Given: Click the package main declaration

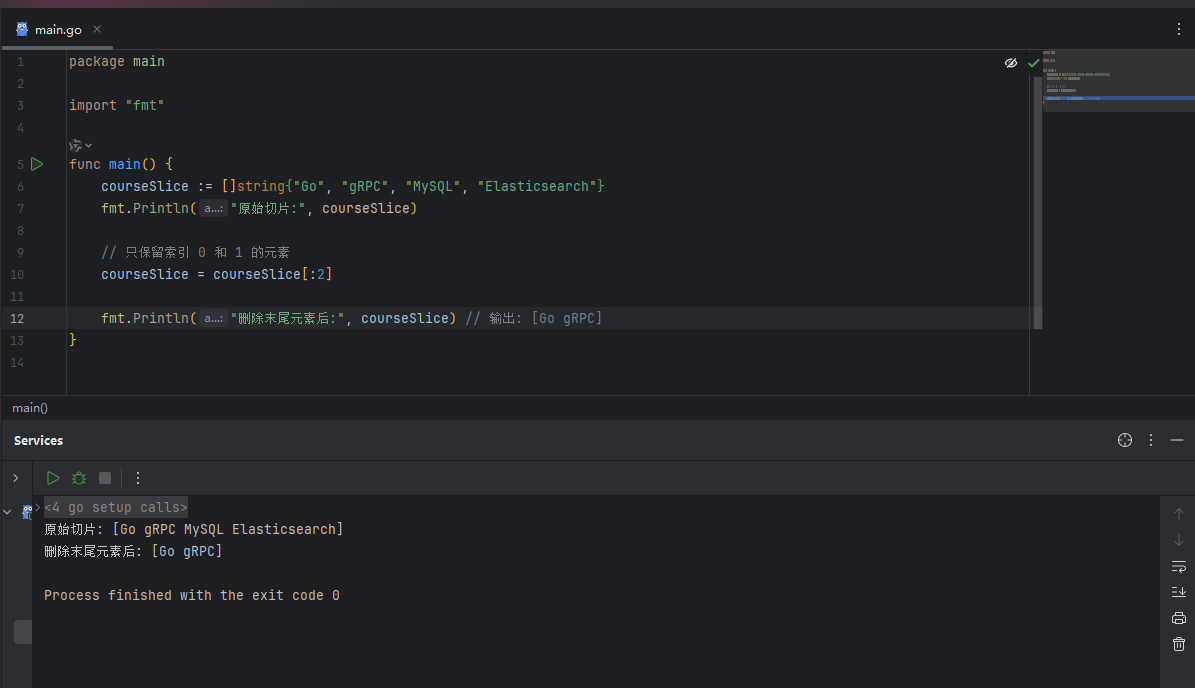Looking at the screenshot, I should point(117,61).
